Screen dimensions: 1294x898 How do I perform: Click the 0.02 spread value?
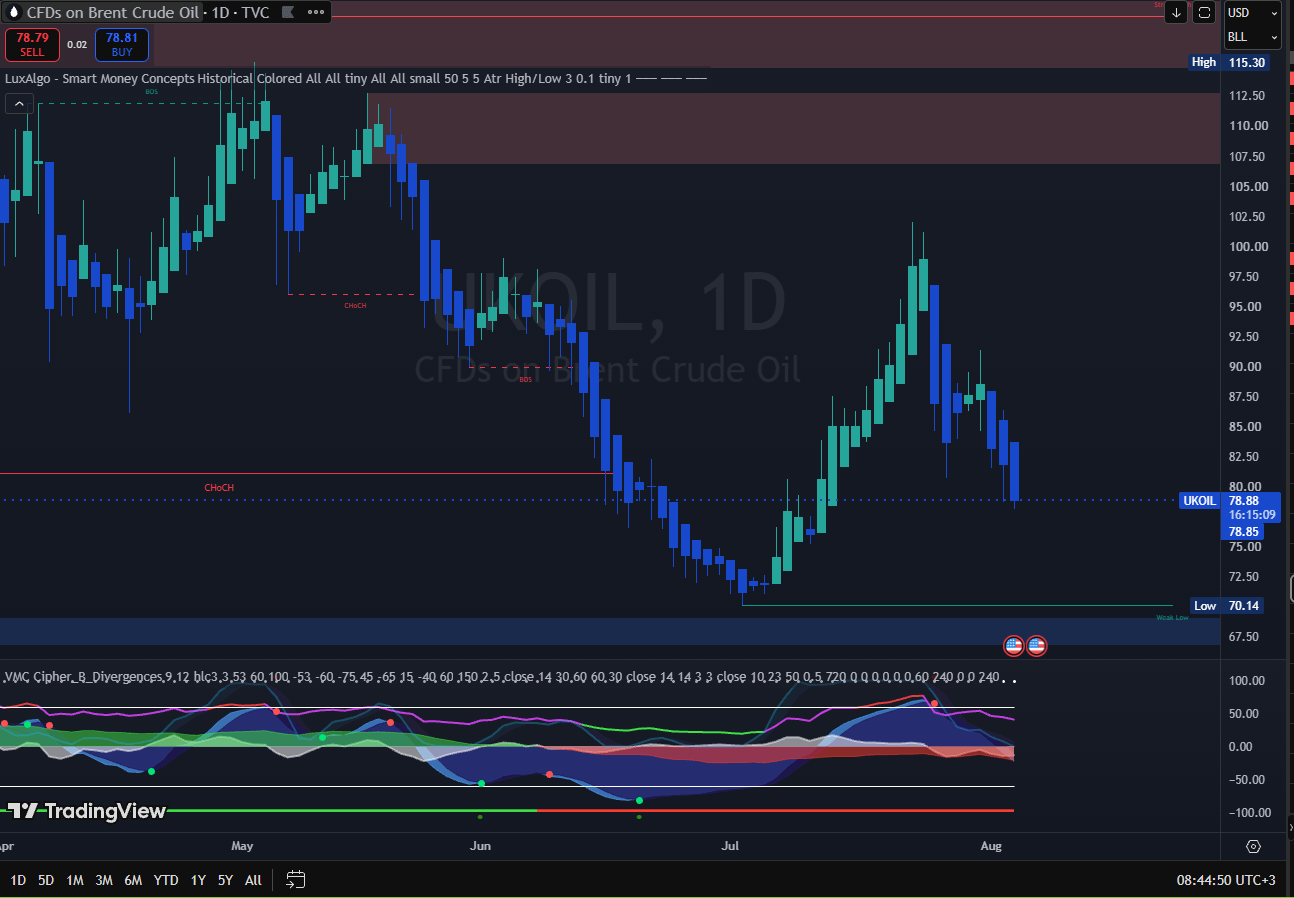(x=77, y=44)
